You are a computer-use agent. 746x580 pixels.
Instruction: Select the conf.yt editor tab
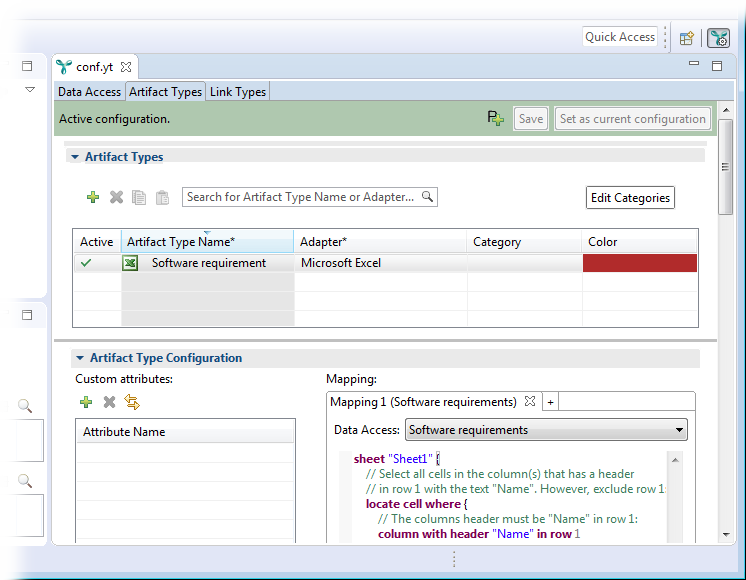[x=94, y=67]
